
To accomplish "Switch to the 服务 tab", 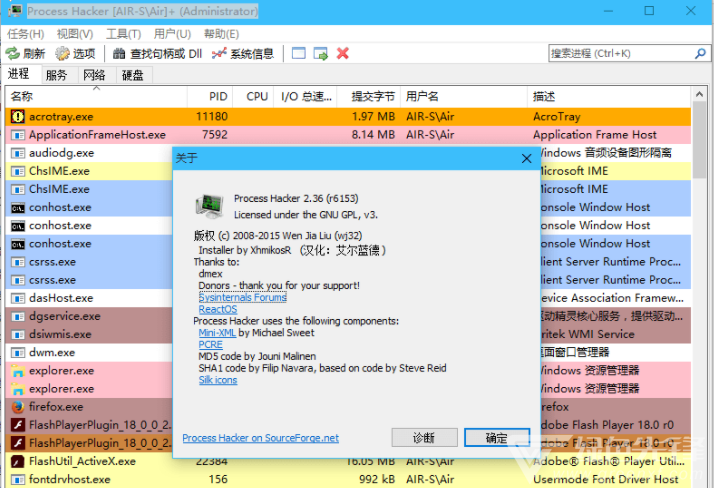I will (x=56, y=75).
